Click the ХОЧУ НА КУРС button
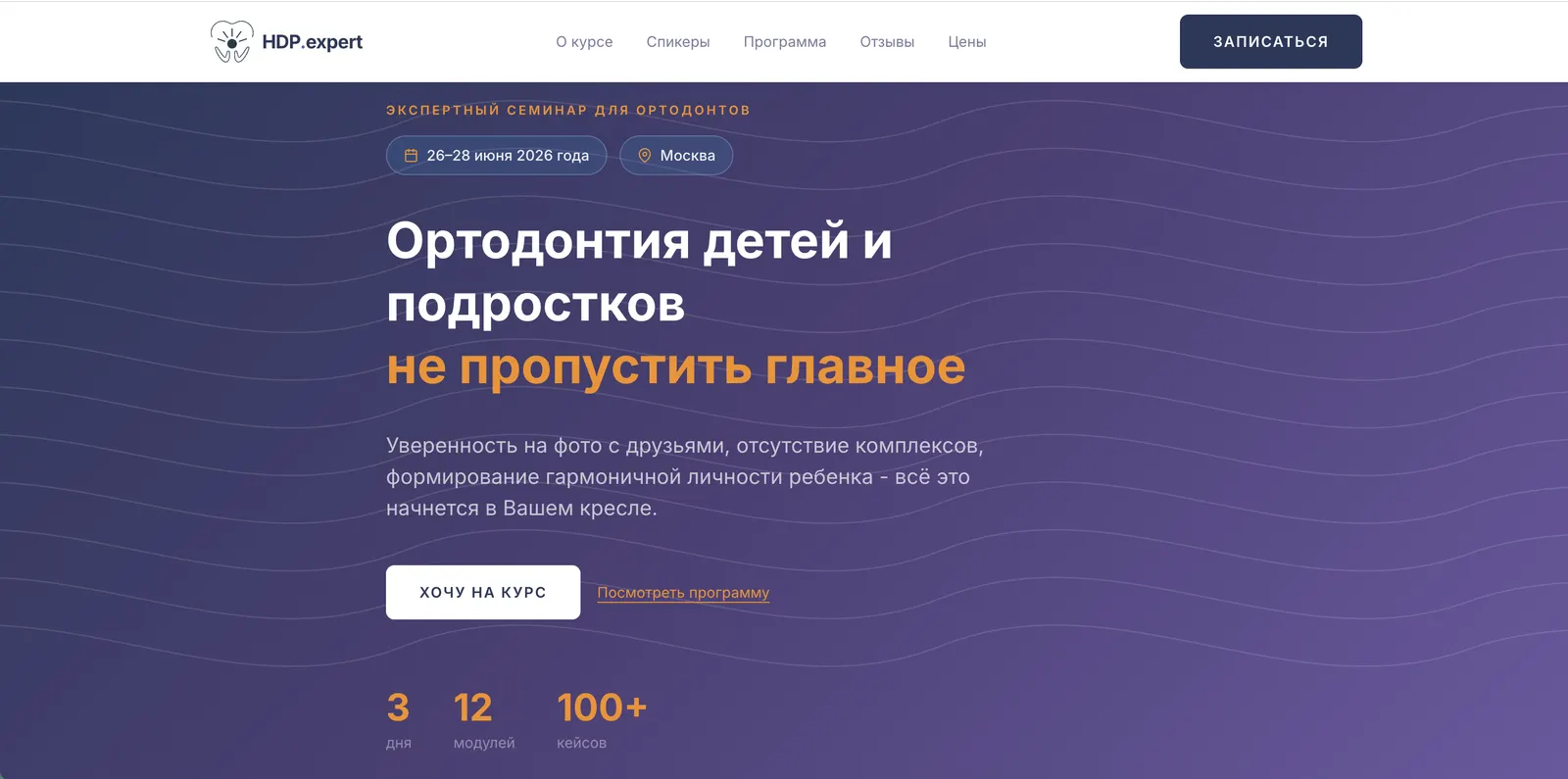The height and width of the screenshot is (779, 1568). tap(483, 592)
